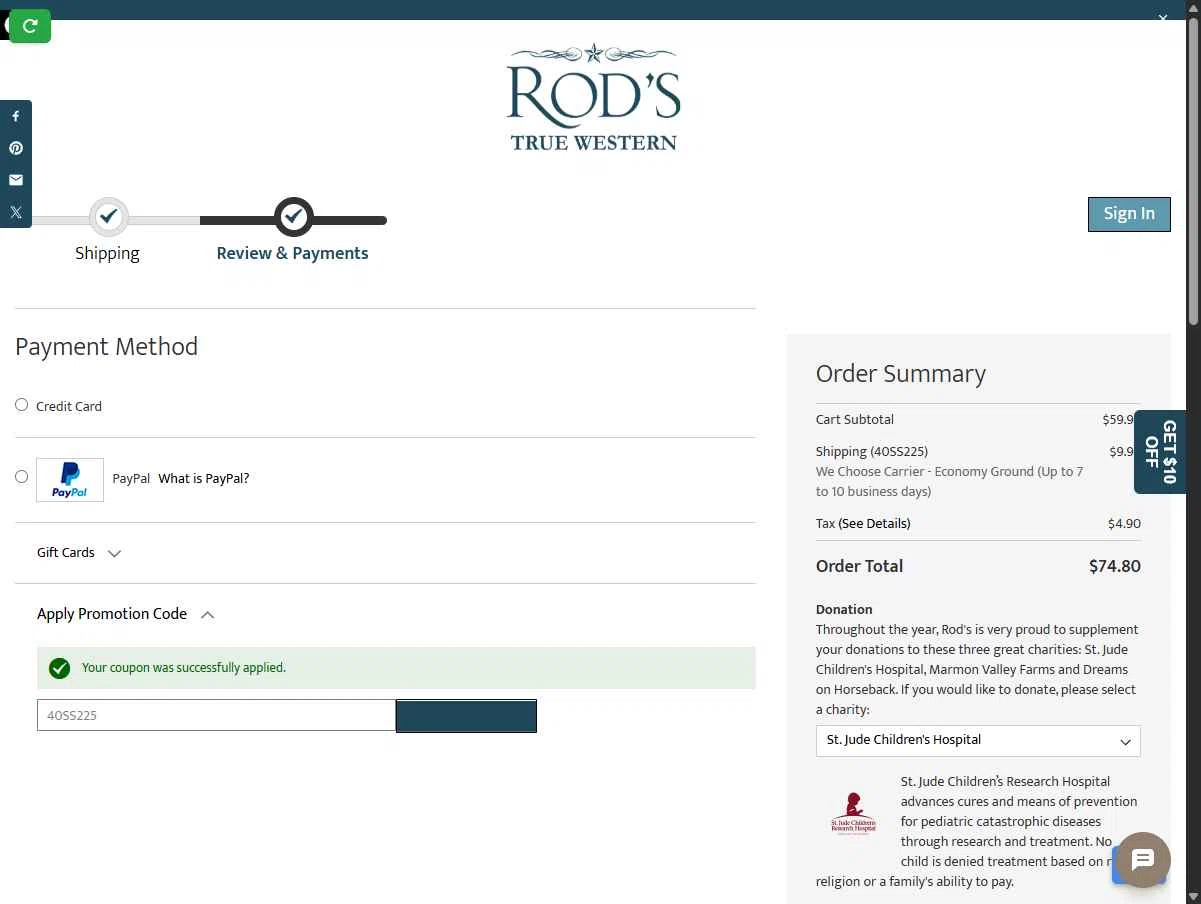This screenshot has width=1201, height=904.
Task: Select Credit Card payment method
Action: [x=21, y=405]
